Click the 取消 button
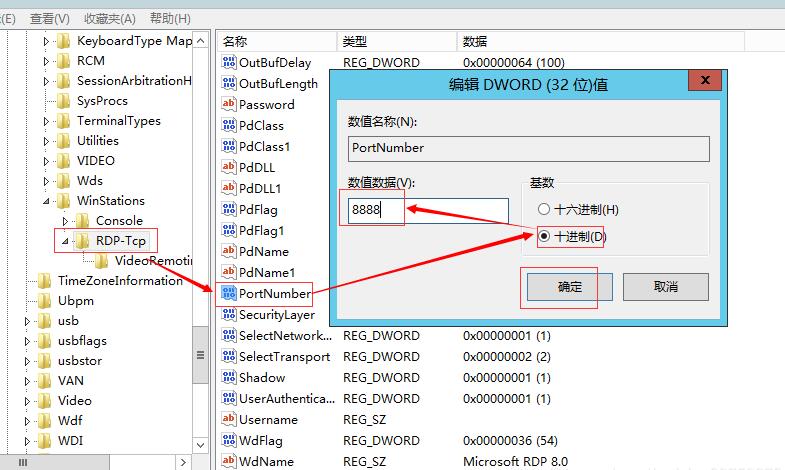 [x=665, y=286]
